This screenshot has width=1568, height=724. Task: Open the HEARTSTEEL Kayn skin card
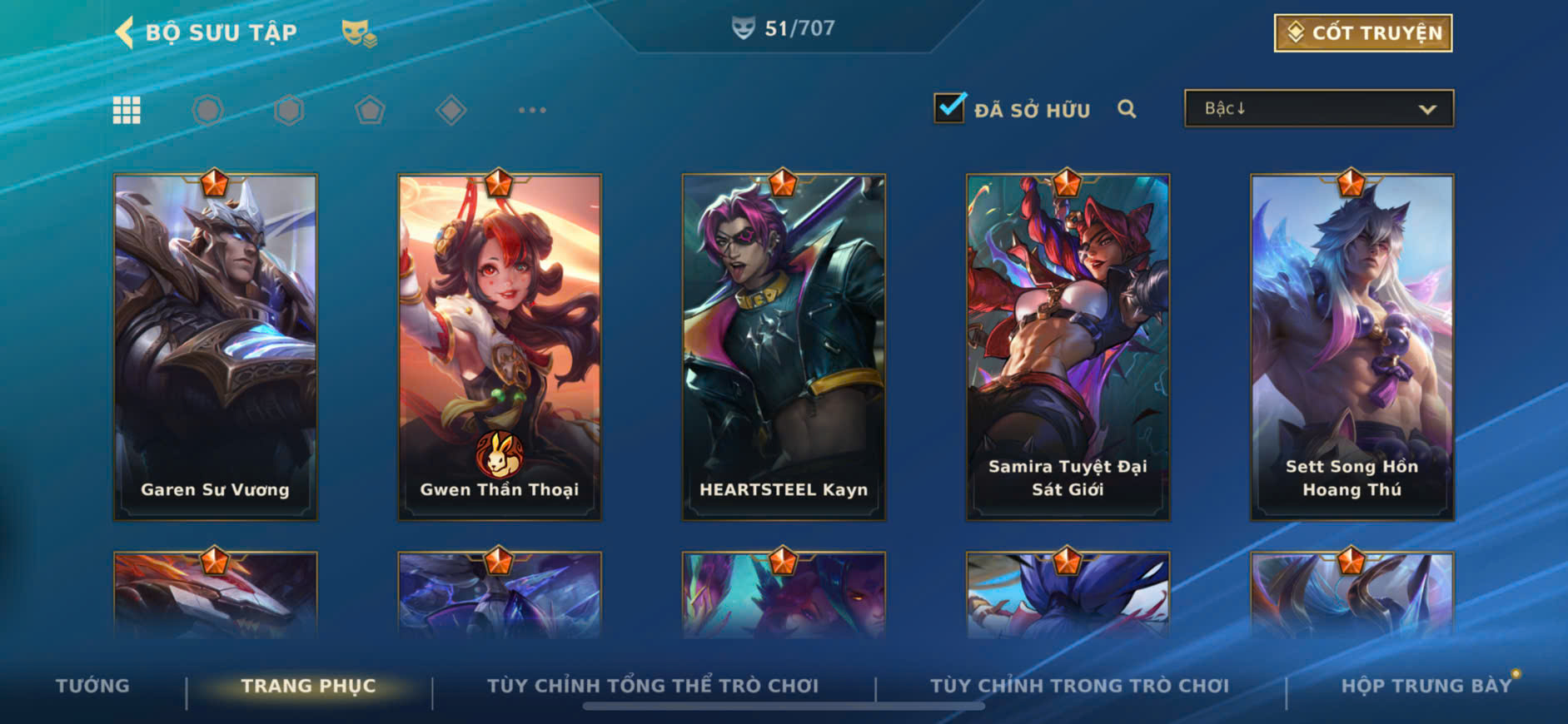coord(784,347)
